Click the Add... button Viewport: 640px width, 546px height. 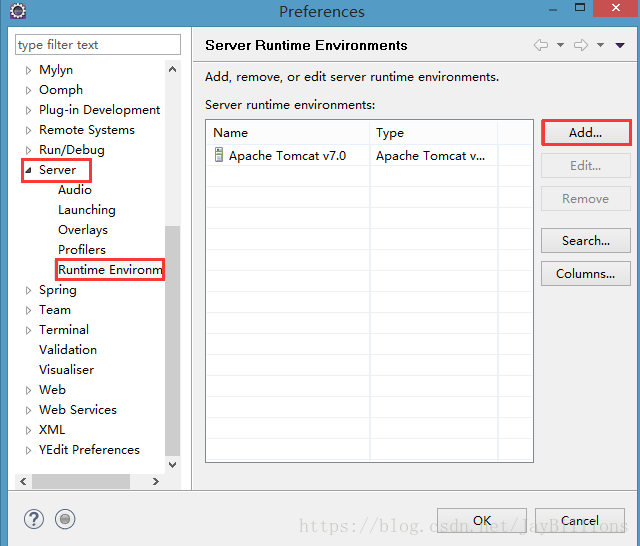586,133
